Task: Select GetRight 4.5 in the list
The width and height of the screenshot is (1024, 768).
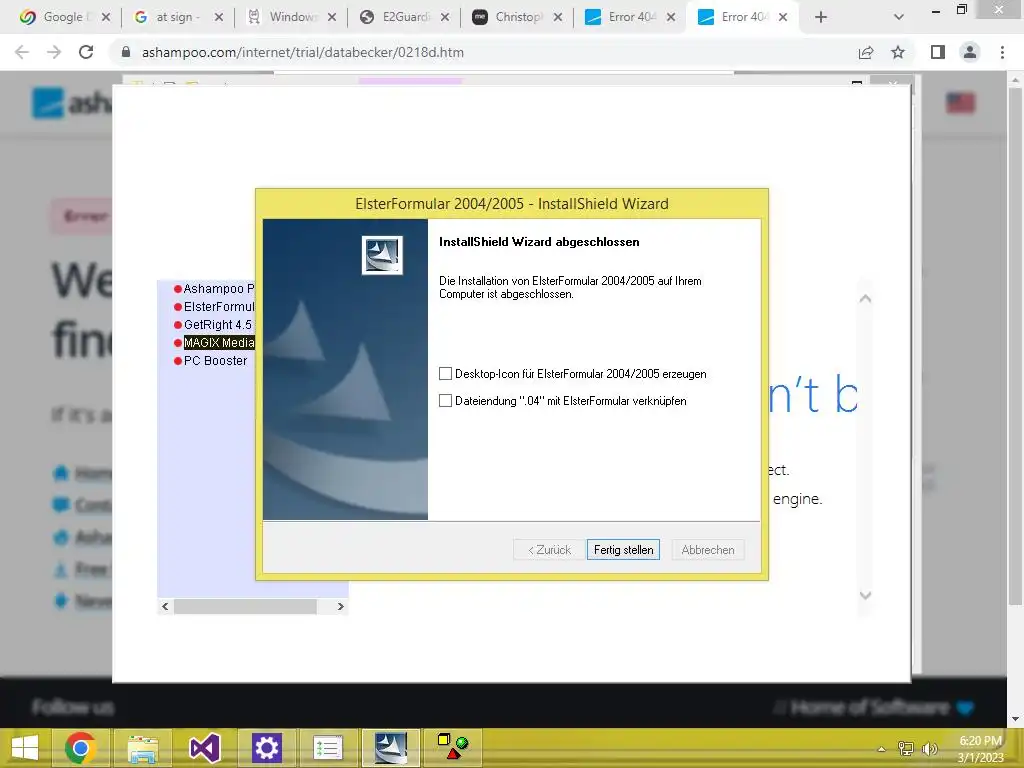Action: pyautogui.click(x=217, y=325)
